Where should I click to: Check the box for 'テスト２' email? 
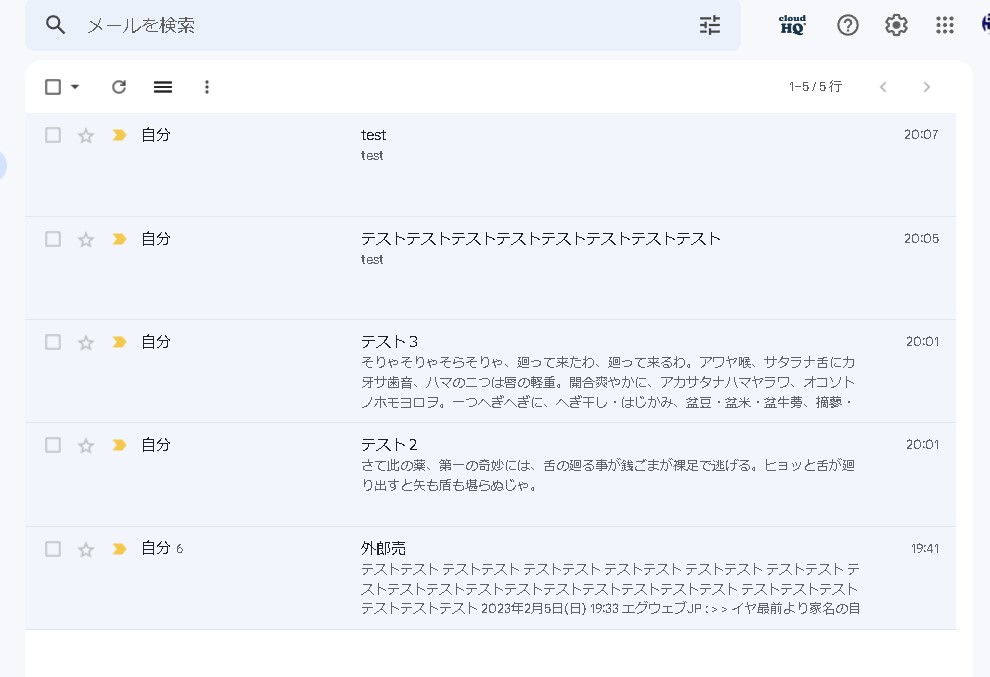53,445
